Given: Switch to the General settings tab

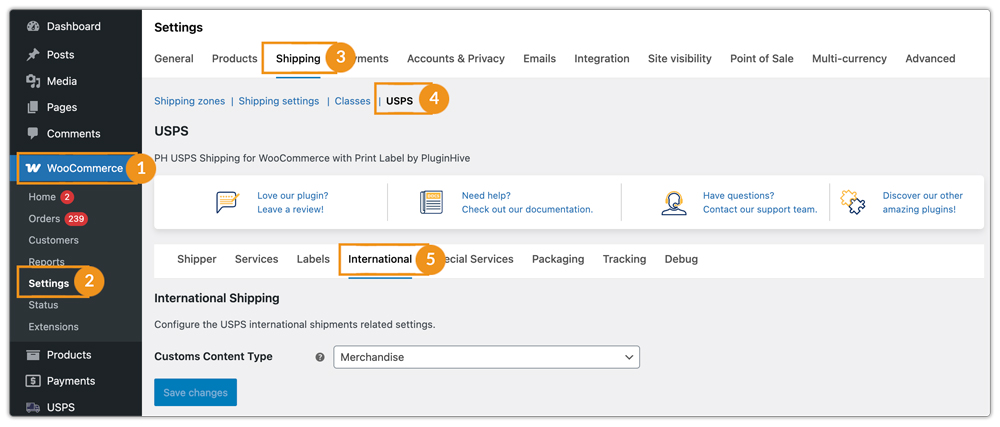Looking at the screenshot, I should 174,59.
